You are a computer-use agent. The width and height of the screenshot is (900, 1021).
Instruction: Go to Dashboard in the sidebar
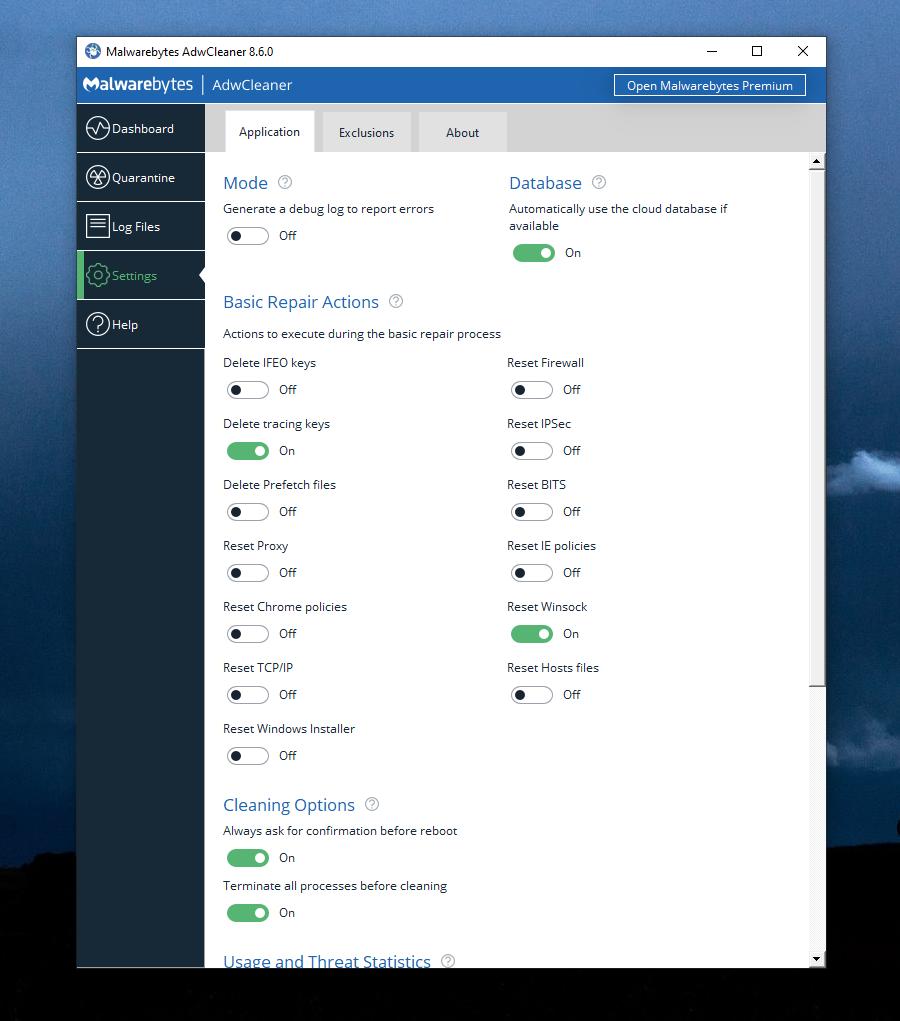(x=141, y=128)
